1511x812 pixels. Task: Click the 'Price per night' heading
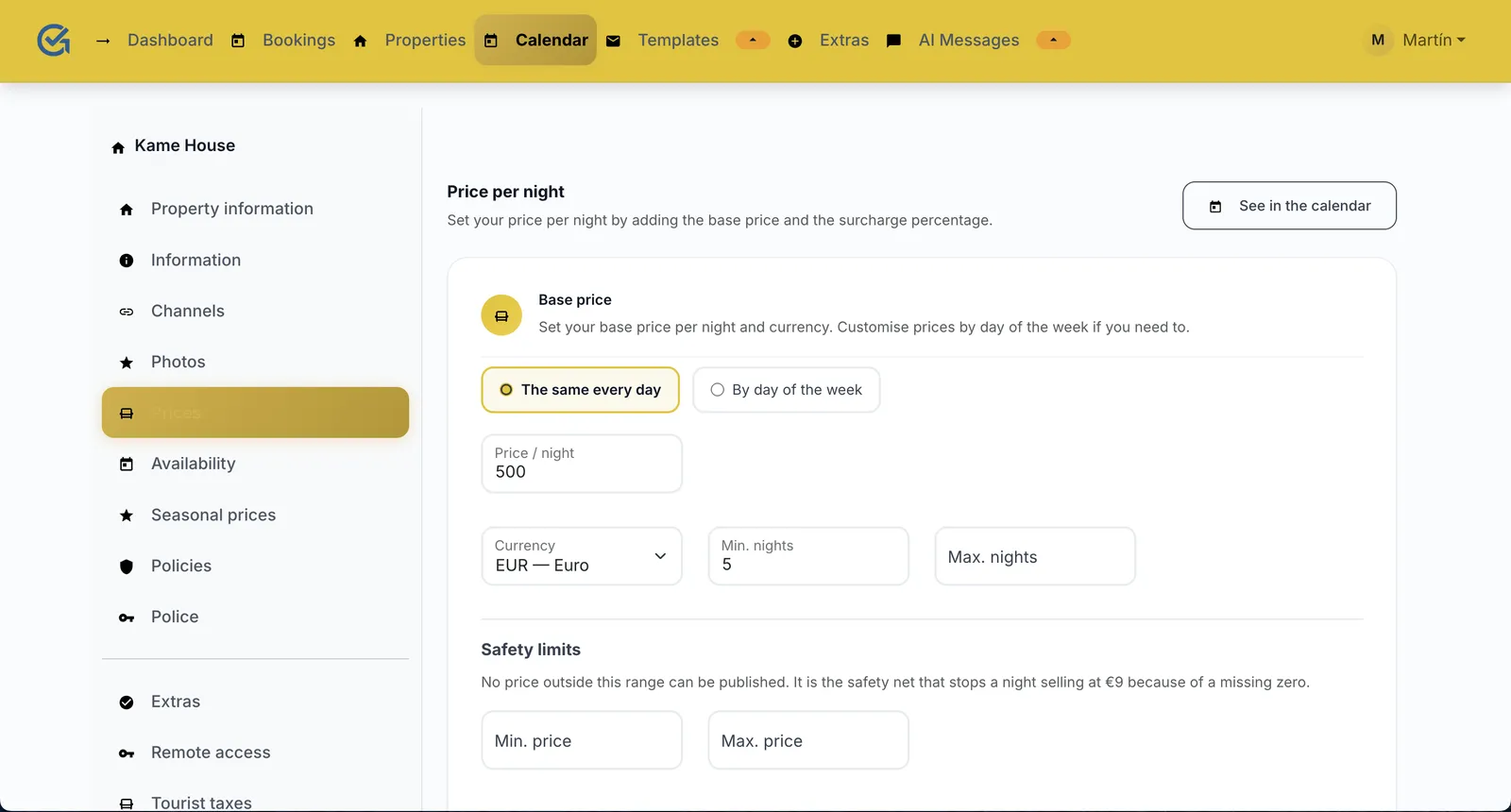pyautogui.click(x=505, y=192)
